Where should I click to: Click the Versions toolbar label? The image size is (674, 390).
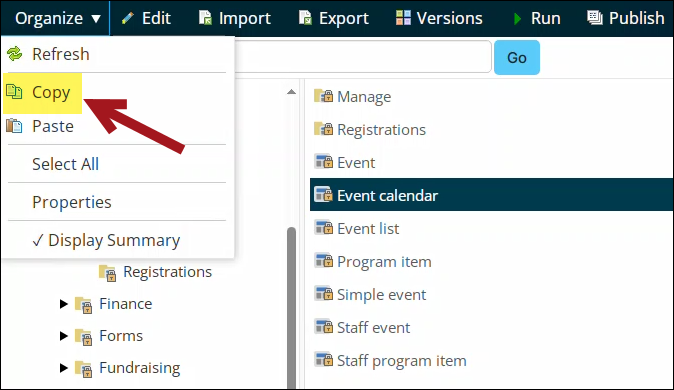tap(450, 18)
